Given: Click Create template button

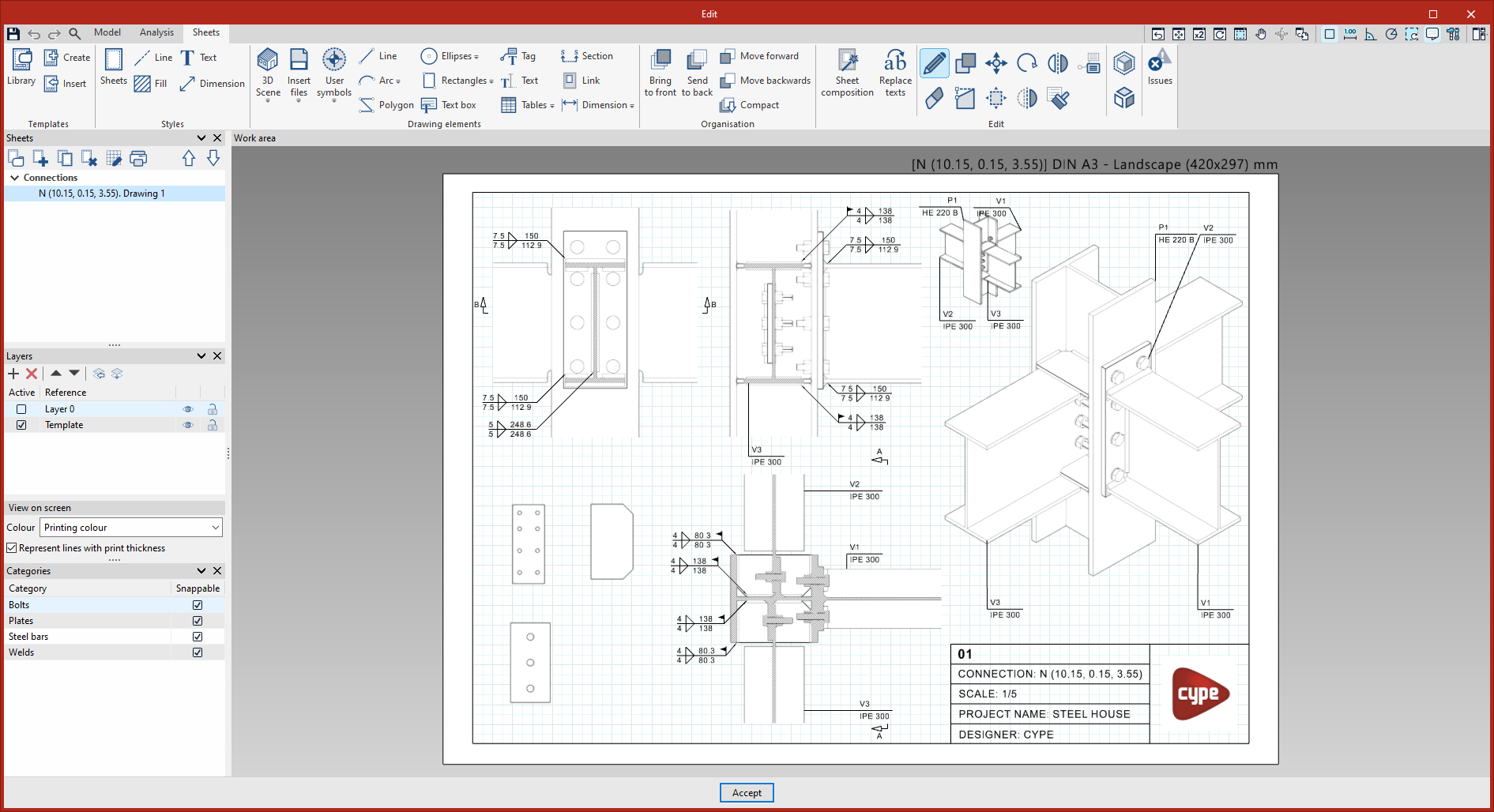Looking at the screenshot, I should coord(67,58).
